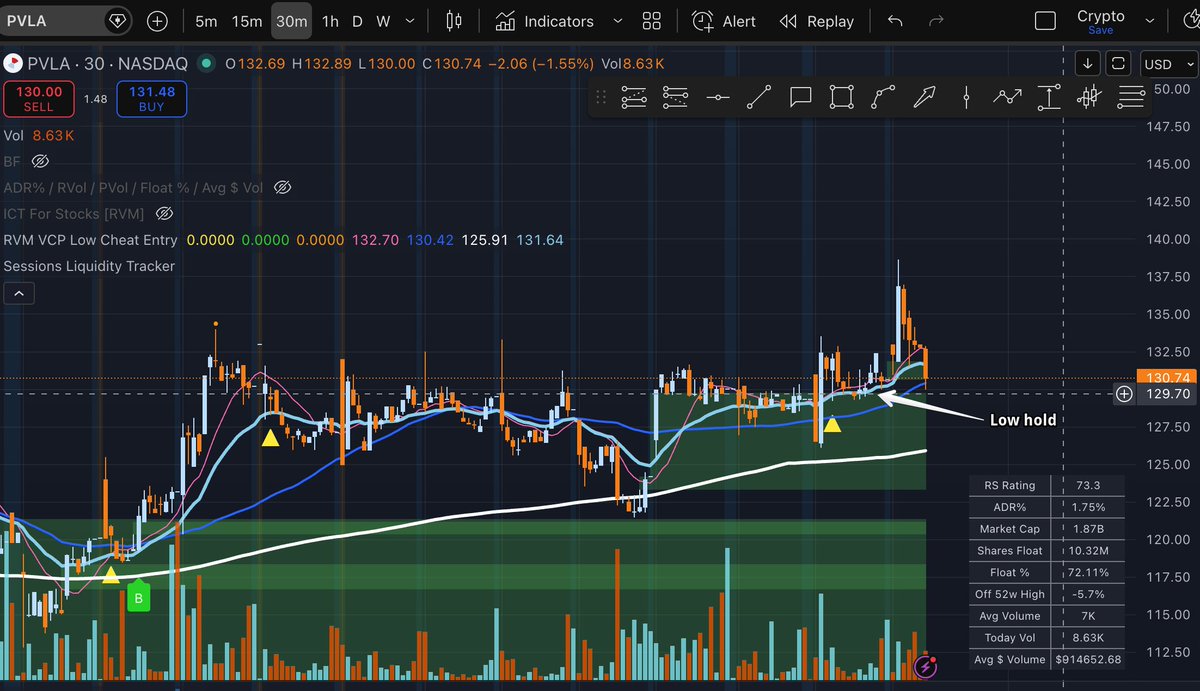
Task: Open the candlestick chart type selector
Action: (454, 21)
